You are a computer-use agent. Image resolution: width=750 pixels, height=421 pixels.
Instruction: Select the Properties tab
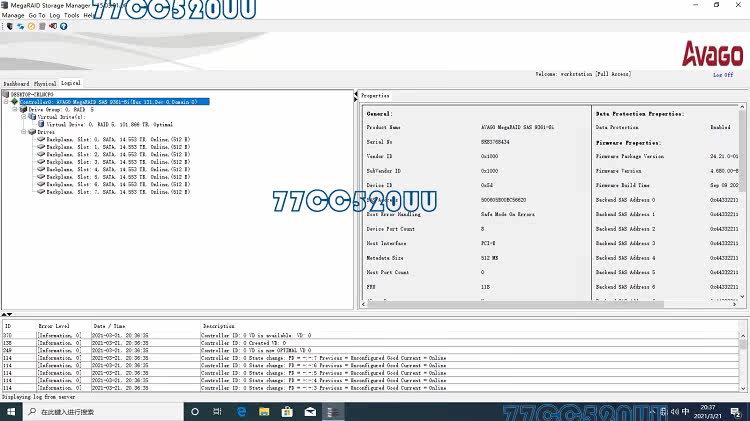point(375,96)
